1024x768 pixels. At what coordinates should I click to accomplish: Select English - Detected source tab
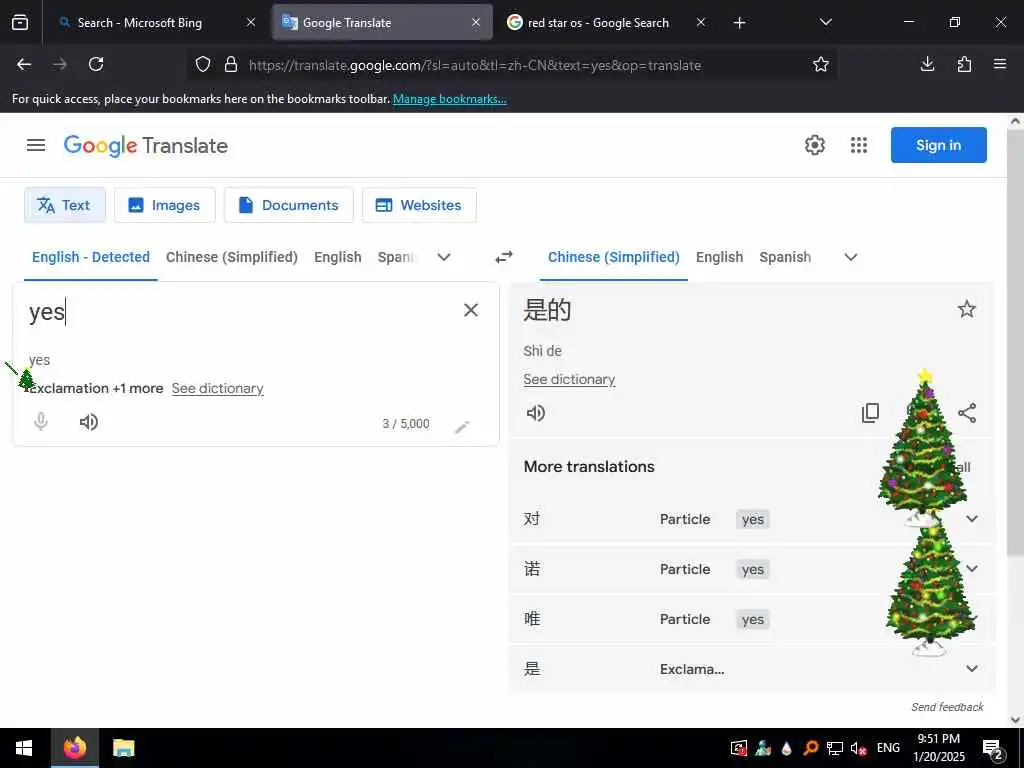pos(91,257)
